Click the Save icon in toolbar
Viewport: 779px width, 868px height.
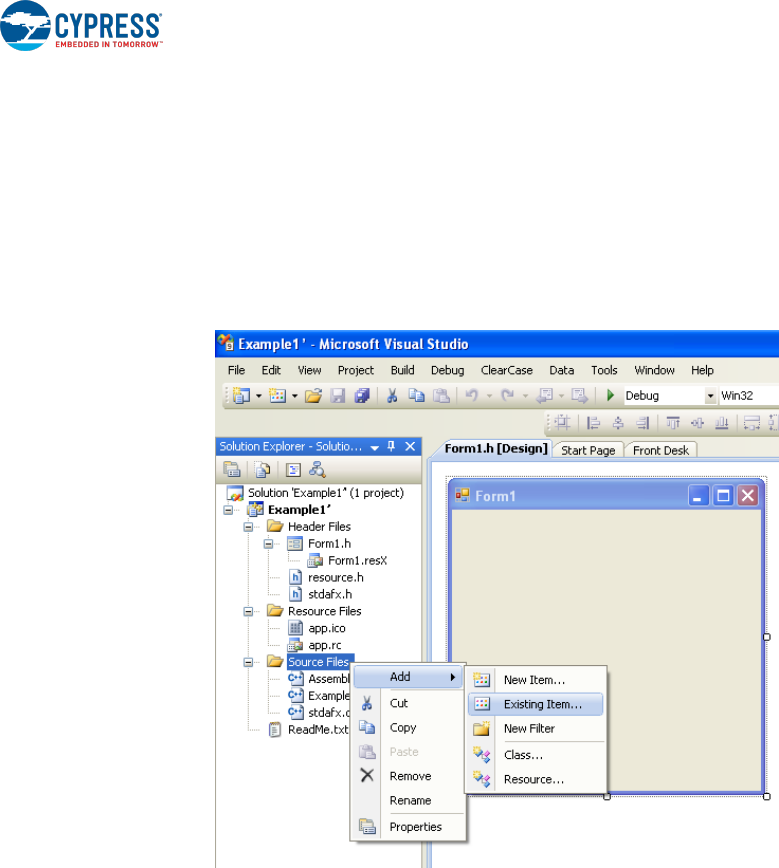(x=338, y=395)
